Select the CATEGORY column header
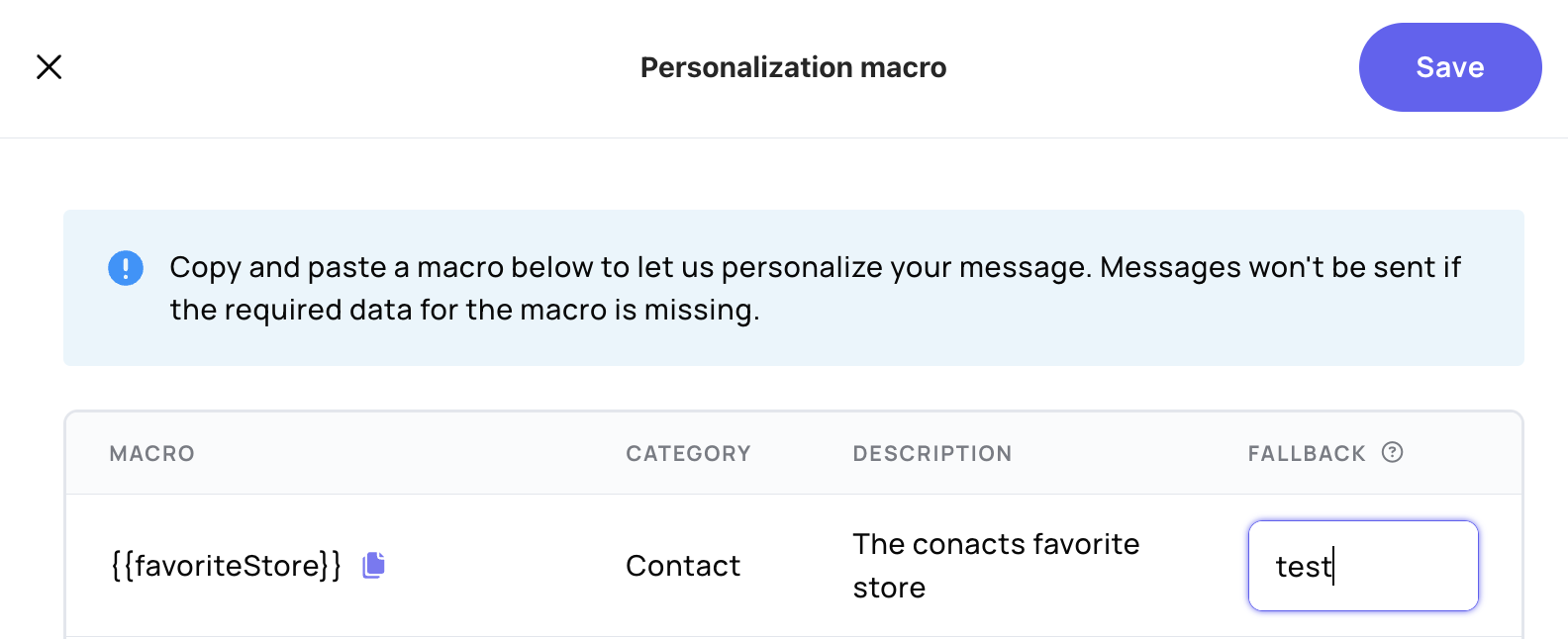1568x639 pixels. pyautogui.click(x=688, y=453)
